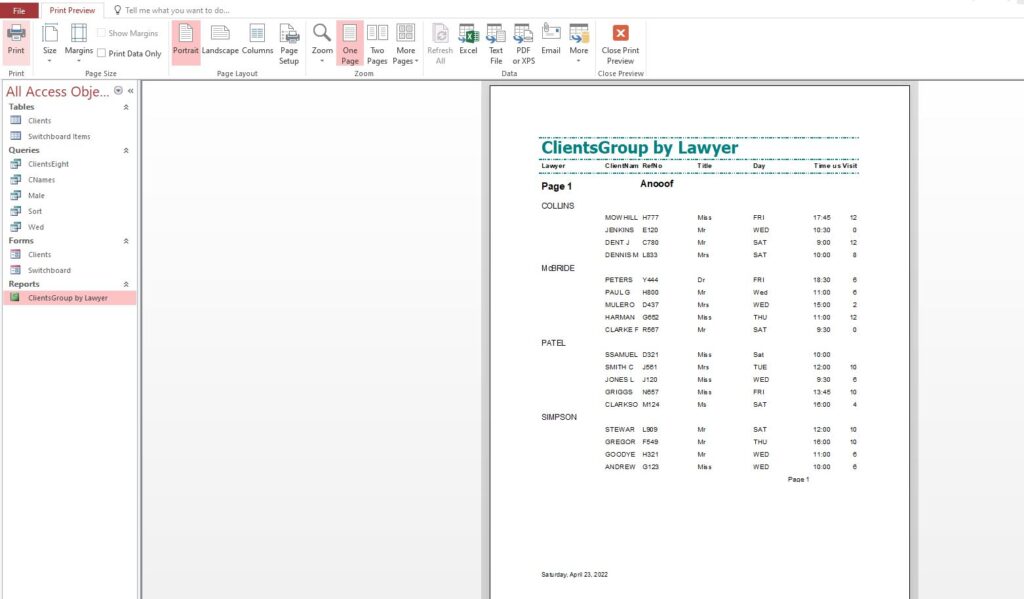Click the Print icon in the ribbon

(16, 40)
